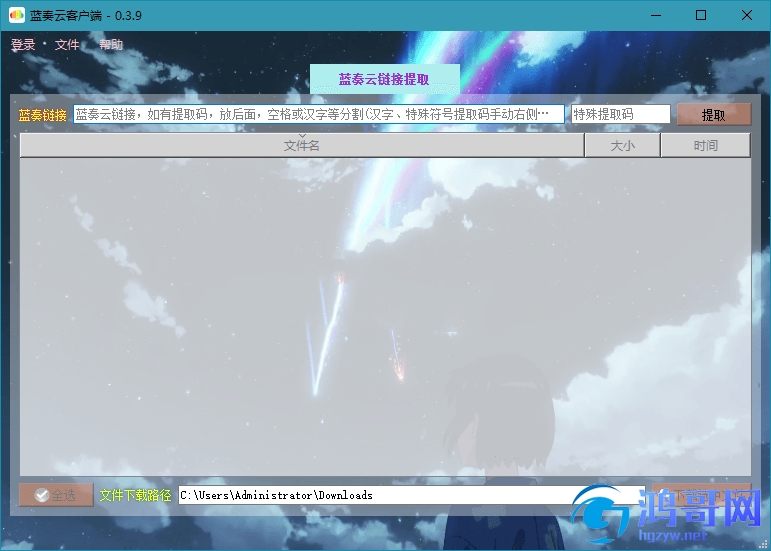This screenshot has height=551, width=771.
Task: Click the 蓝奏云链接 input field
Action: 319,115
